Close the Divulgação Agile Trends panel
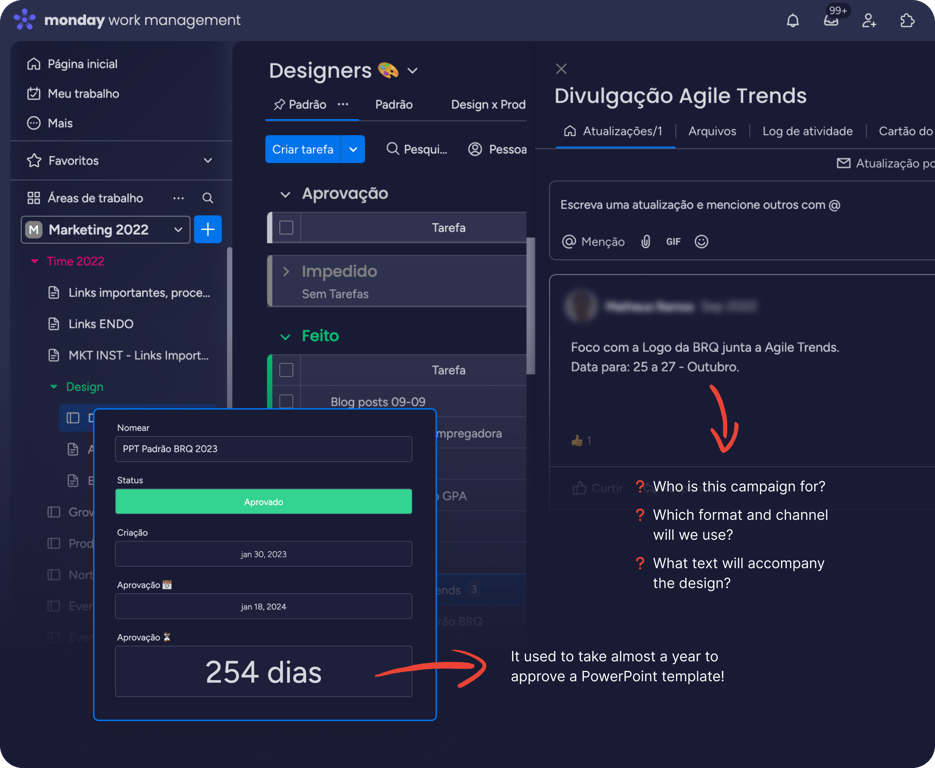This screenshot has height=768, width=935. [x=561, y=69]
